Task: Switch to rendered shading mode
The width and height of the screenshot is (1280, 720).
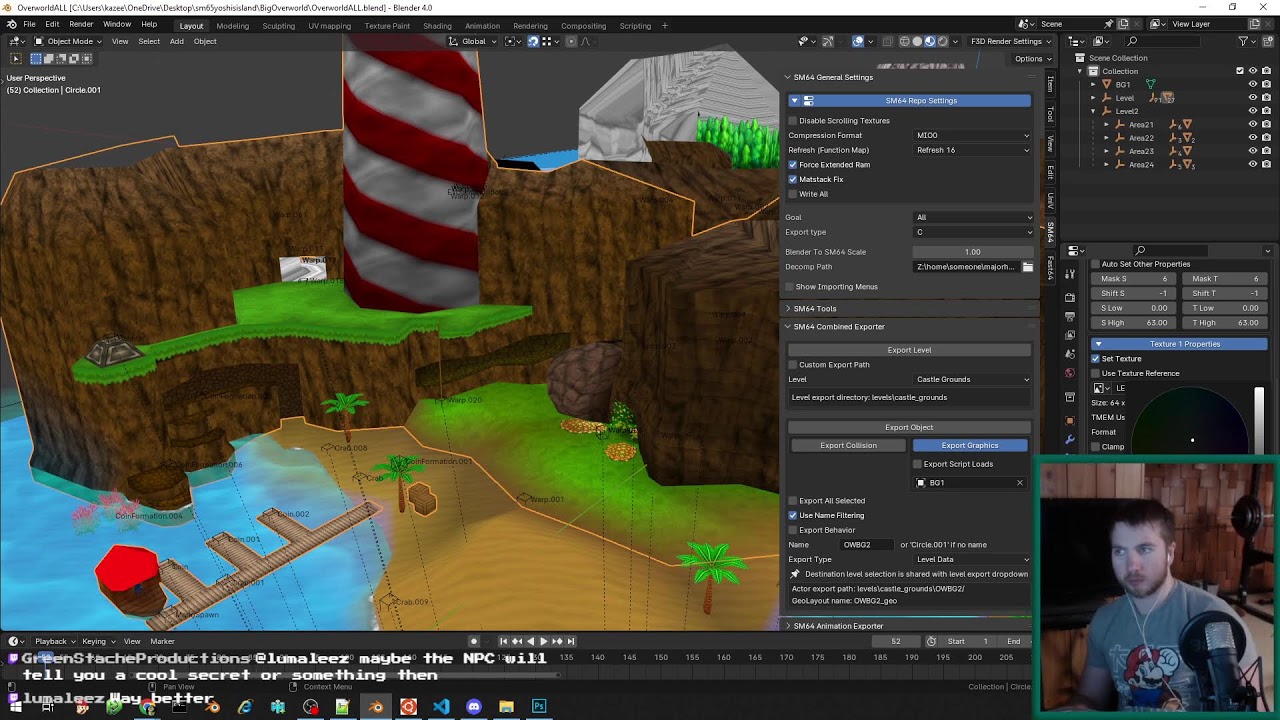Action: [942, 41]
